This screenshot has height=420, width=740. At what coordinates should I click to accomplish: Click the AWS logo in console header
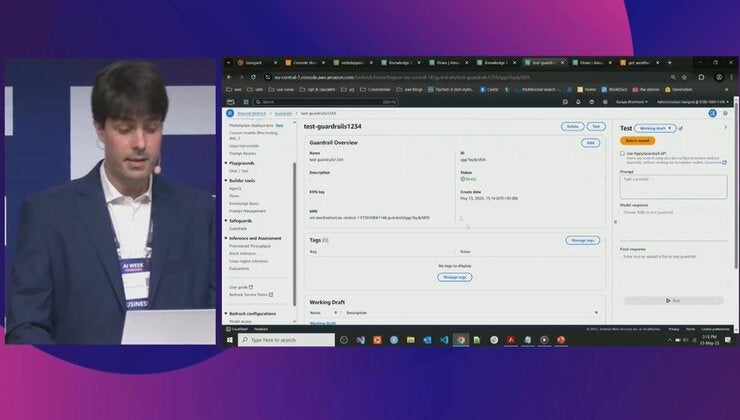pyautogui.click(x=230, y=102)
